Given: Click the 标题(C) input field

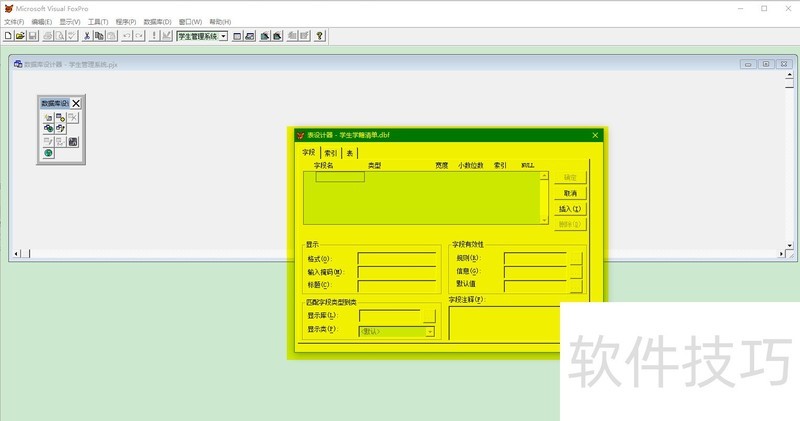Looking at the screenshot, I should (x=397, y=285).
